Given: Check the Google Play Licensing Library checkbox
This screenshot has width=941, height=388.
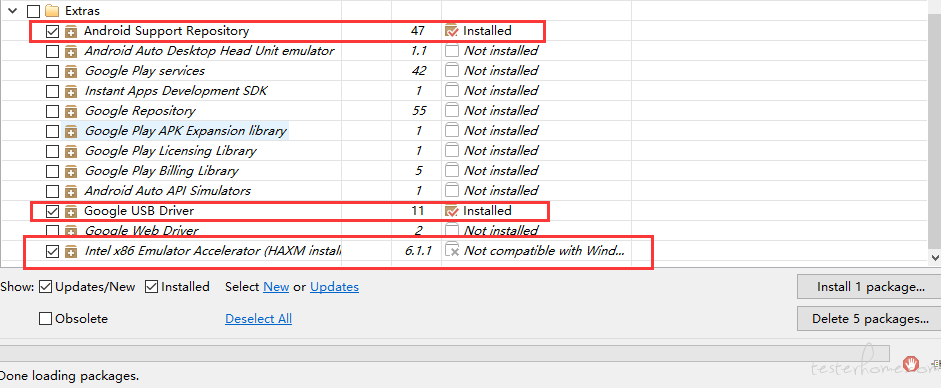Looking at the screenshot, I should tap(53, 151).
